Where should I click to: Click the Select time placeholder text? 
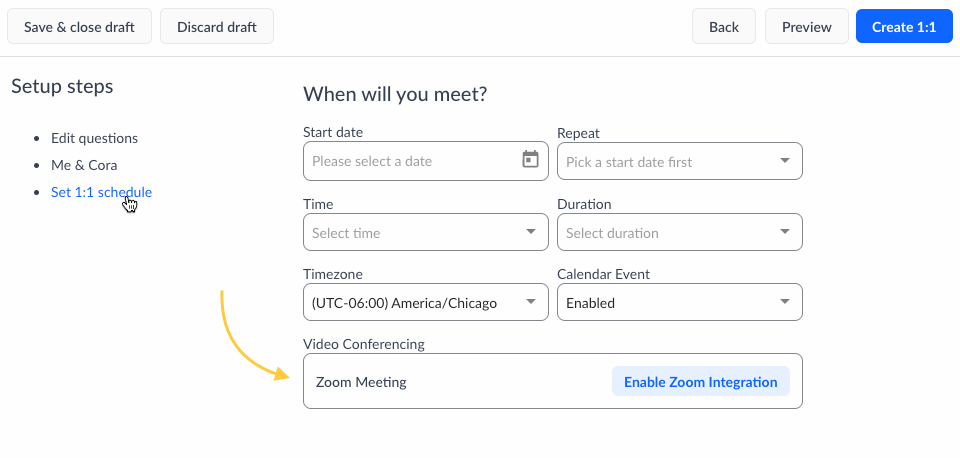coord(346,233)
